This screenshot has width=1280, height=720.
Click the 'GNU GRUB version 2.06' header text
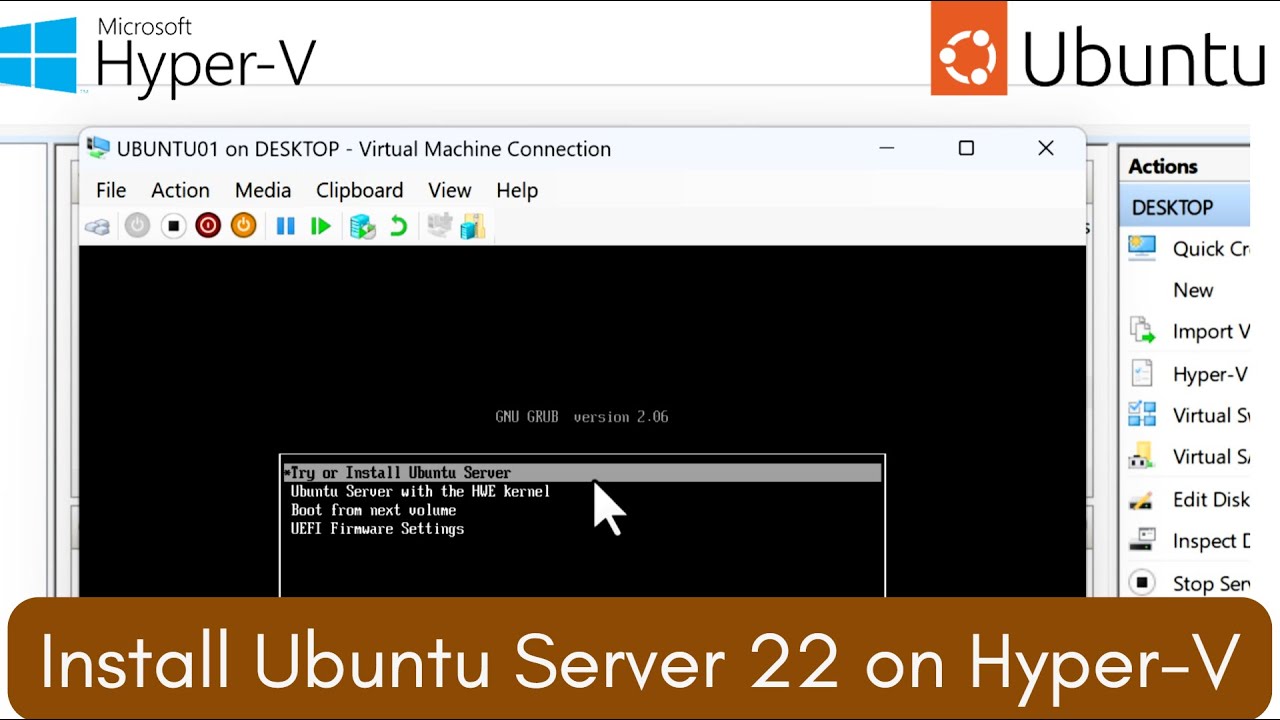point(582,416)
